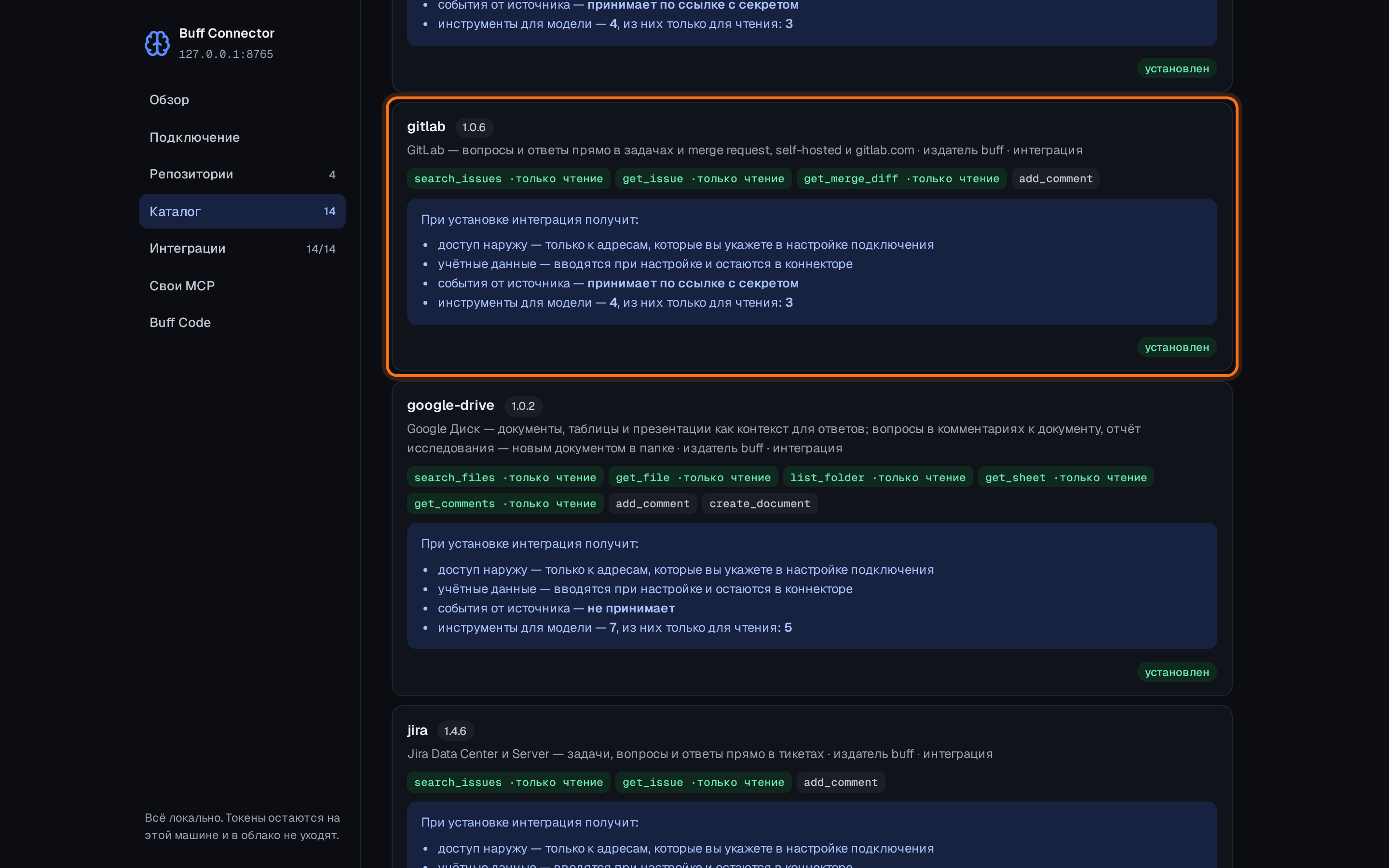Click установлен badge in google-drive card
The image size is (1389, 868).
coord(1177,672)
